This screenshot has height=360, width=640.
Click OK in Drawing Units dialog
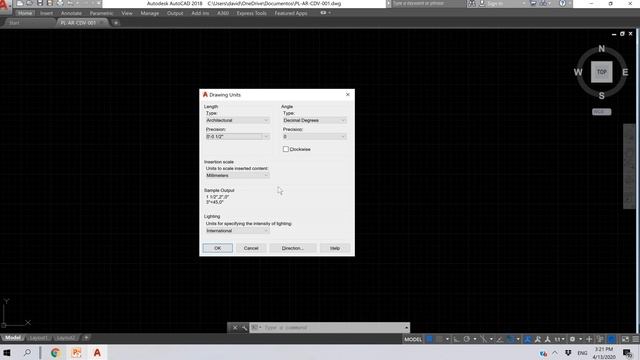pyautogui.click(x=218, y=248)
